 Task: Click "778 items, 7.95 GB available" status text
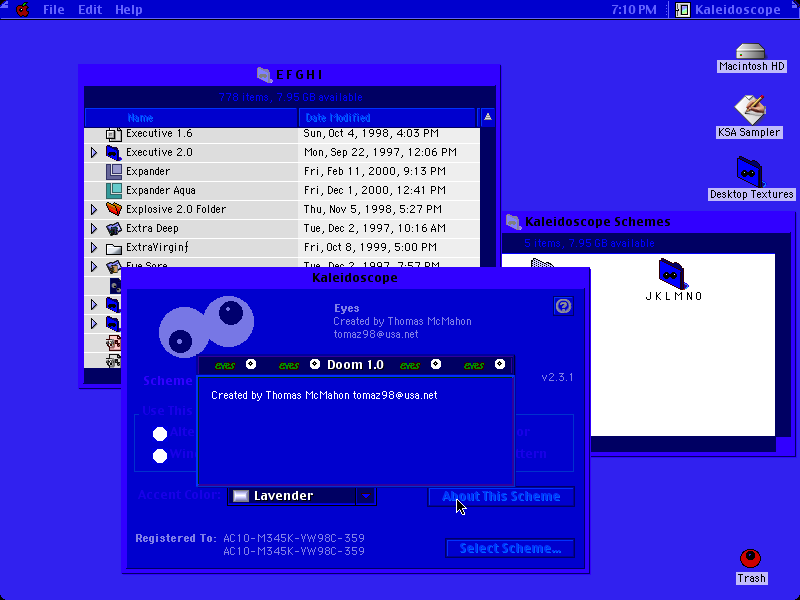[x=290, y=97]
